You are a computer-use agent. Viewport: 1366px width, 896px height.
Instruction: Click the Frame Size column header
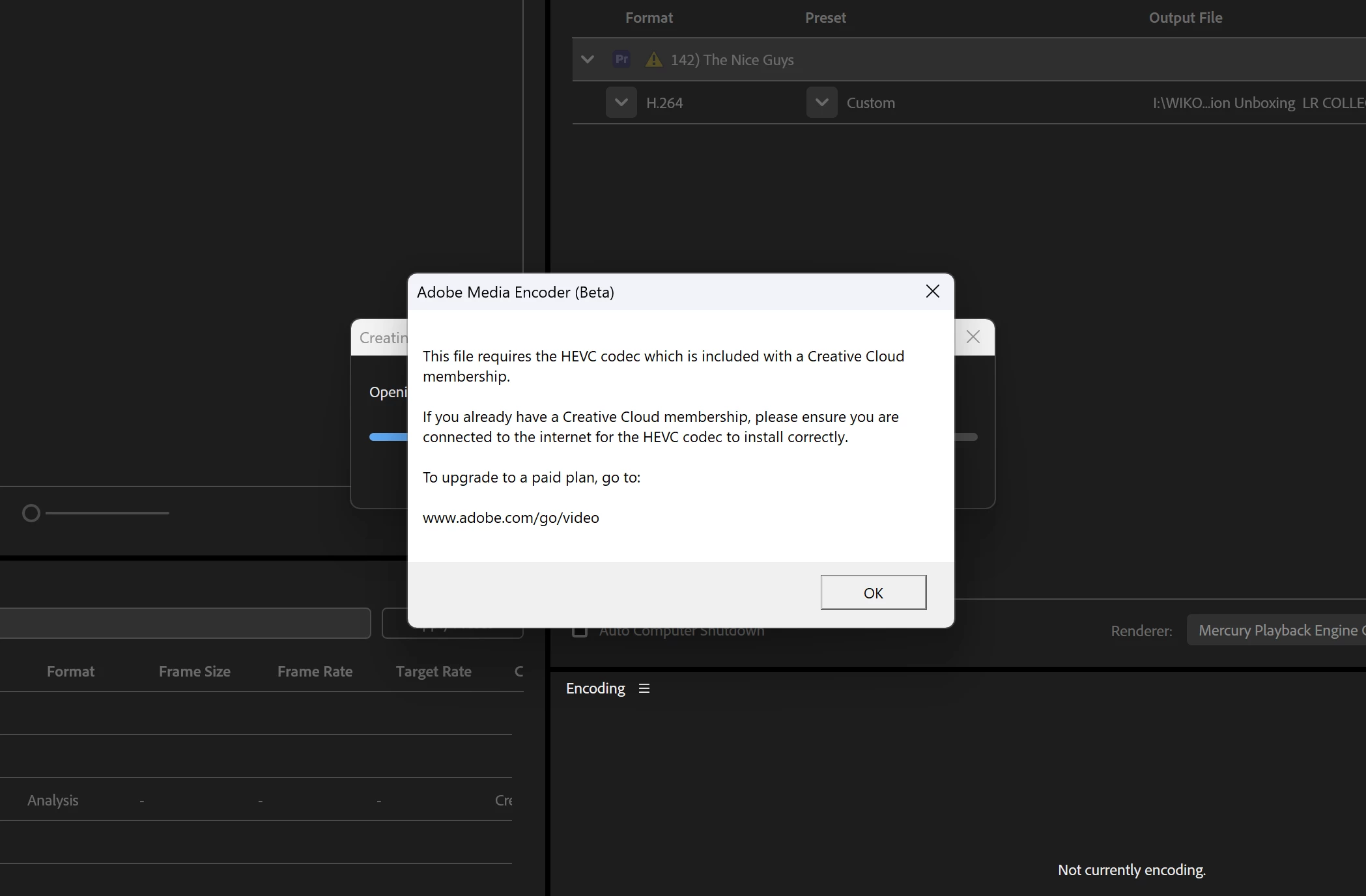click(195, 671)
